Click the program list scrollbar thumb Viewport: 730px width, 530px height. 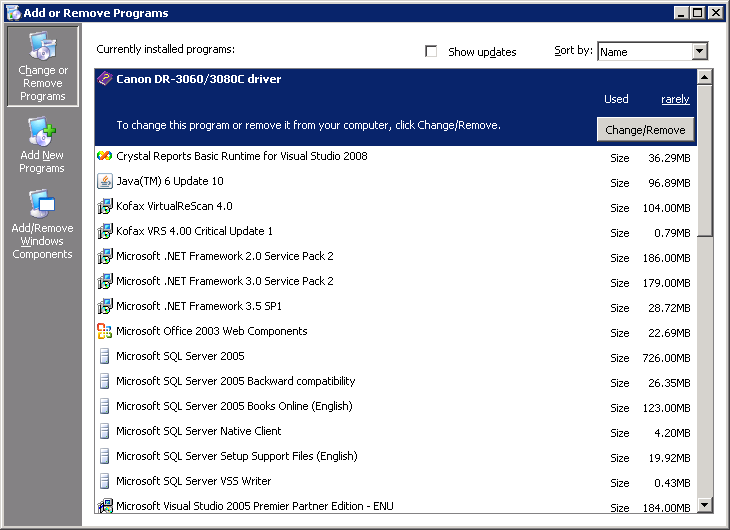pos(705,161)
